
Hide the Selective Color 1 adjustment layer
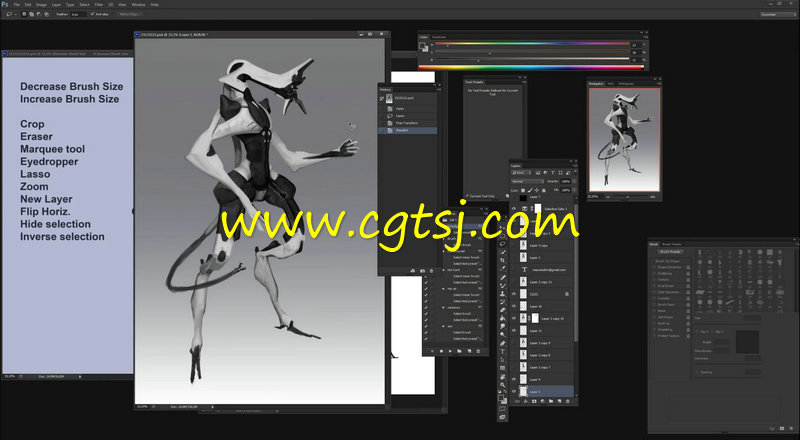pyautogui.click(x=514, y=208)
